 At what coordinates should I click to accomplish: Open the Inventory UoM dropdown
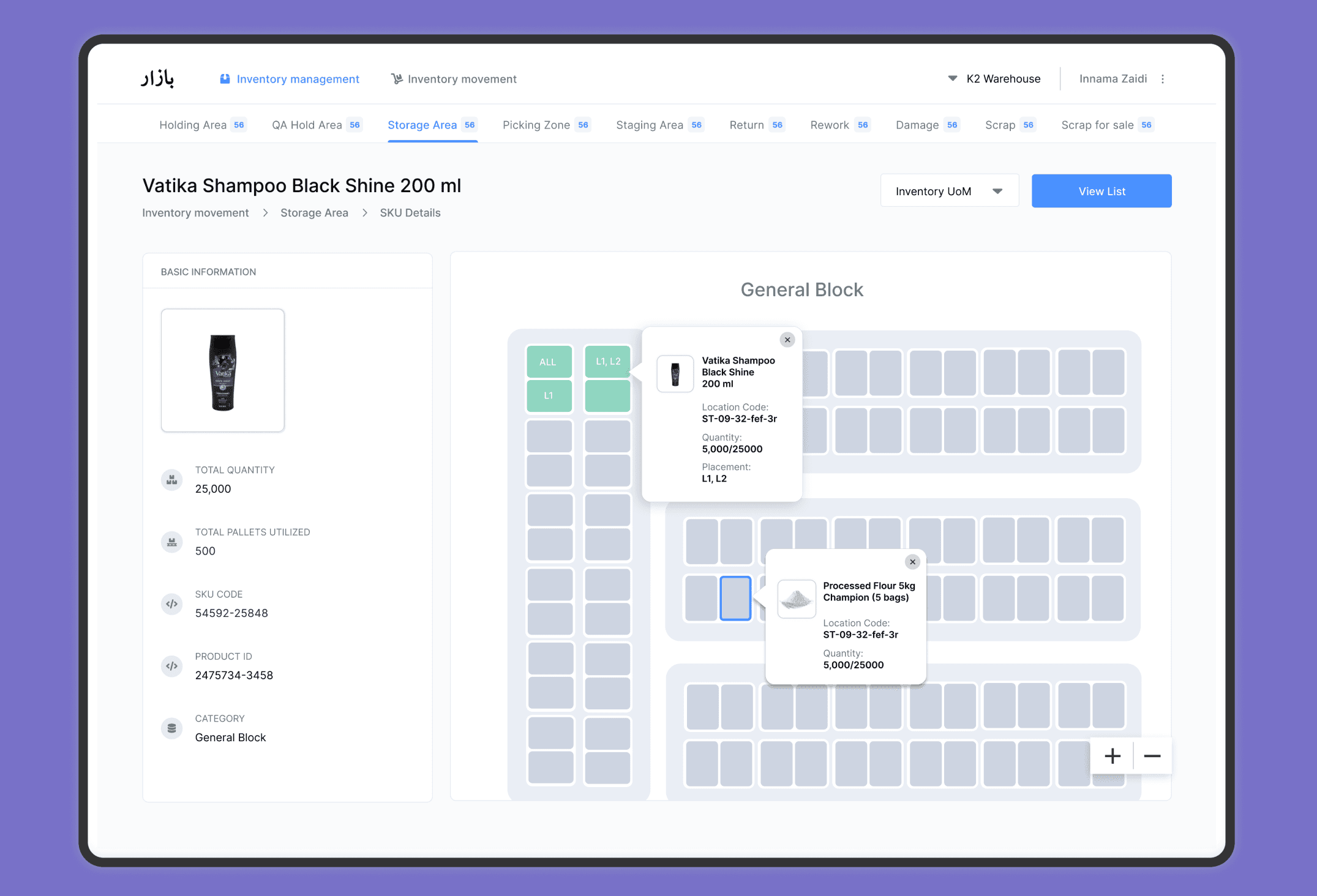(x=950, y=191)
